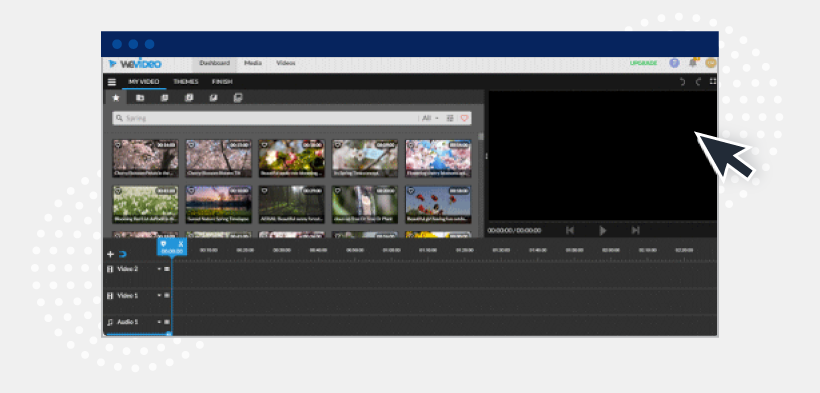Viewport: 820px width, 393px height.
Task: Select the star stock media tab icon
Action: [116, 98]
